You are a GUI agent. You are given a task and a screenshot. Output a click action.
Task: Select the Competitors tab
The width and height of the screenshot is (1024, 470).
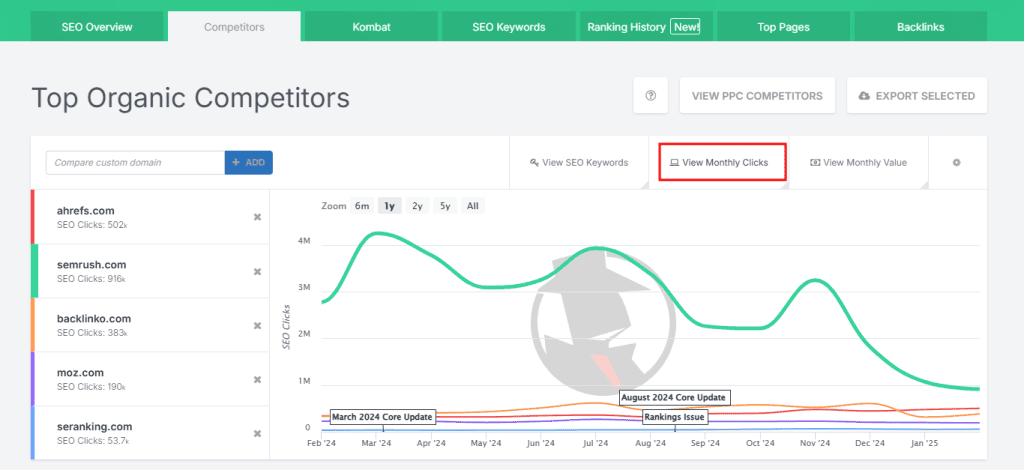tap(234, 27)
